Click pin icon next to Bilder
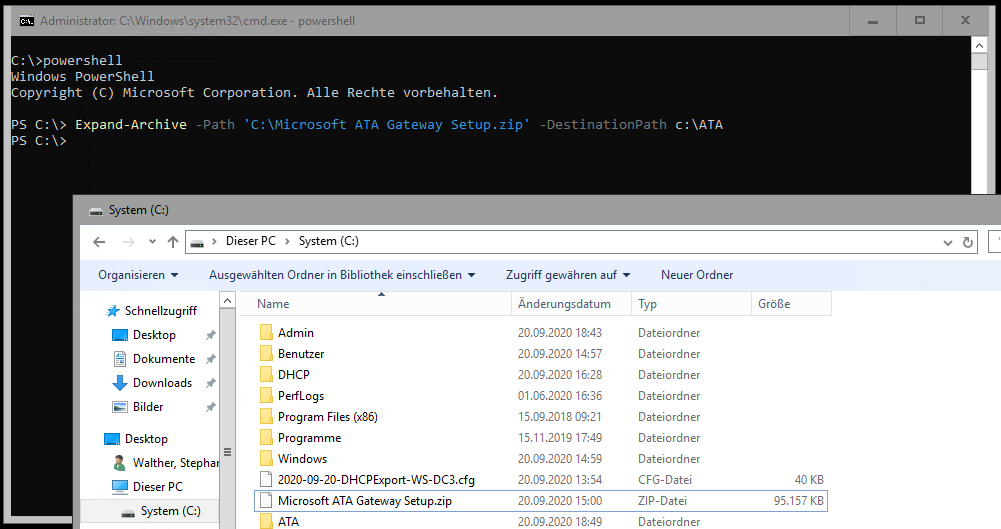The width and height of the screenshot is (1001, 529). pyautogui.click(x=210, y=407)
